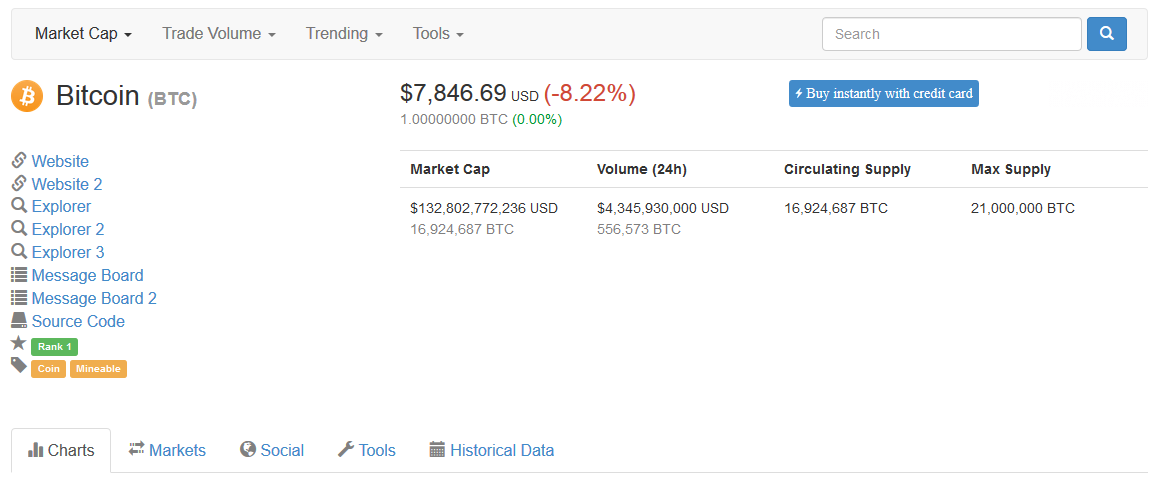This screenshot has height=483, width=1156.
Task: Click the magnifier icon beside Explorer
Action: (19, 206)
